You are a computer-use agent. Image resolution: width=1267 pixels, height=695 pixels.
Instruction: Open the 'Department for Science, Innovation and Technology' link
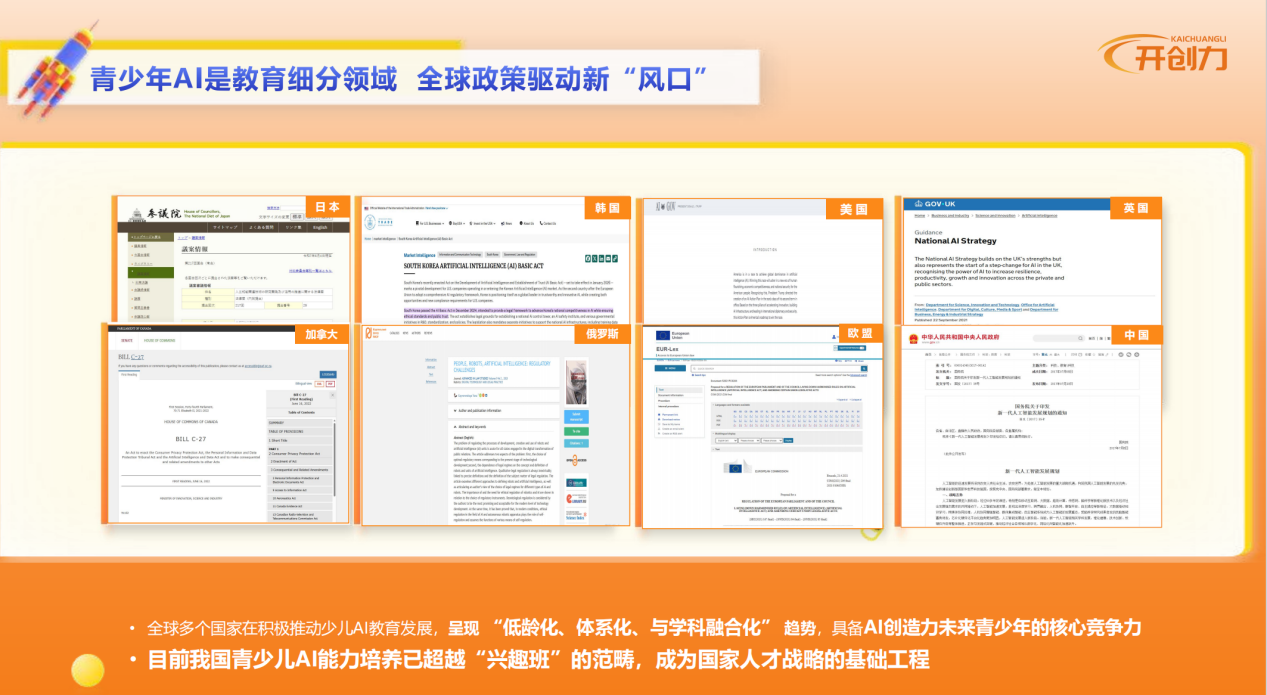972,304
